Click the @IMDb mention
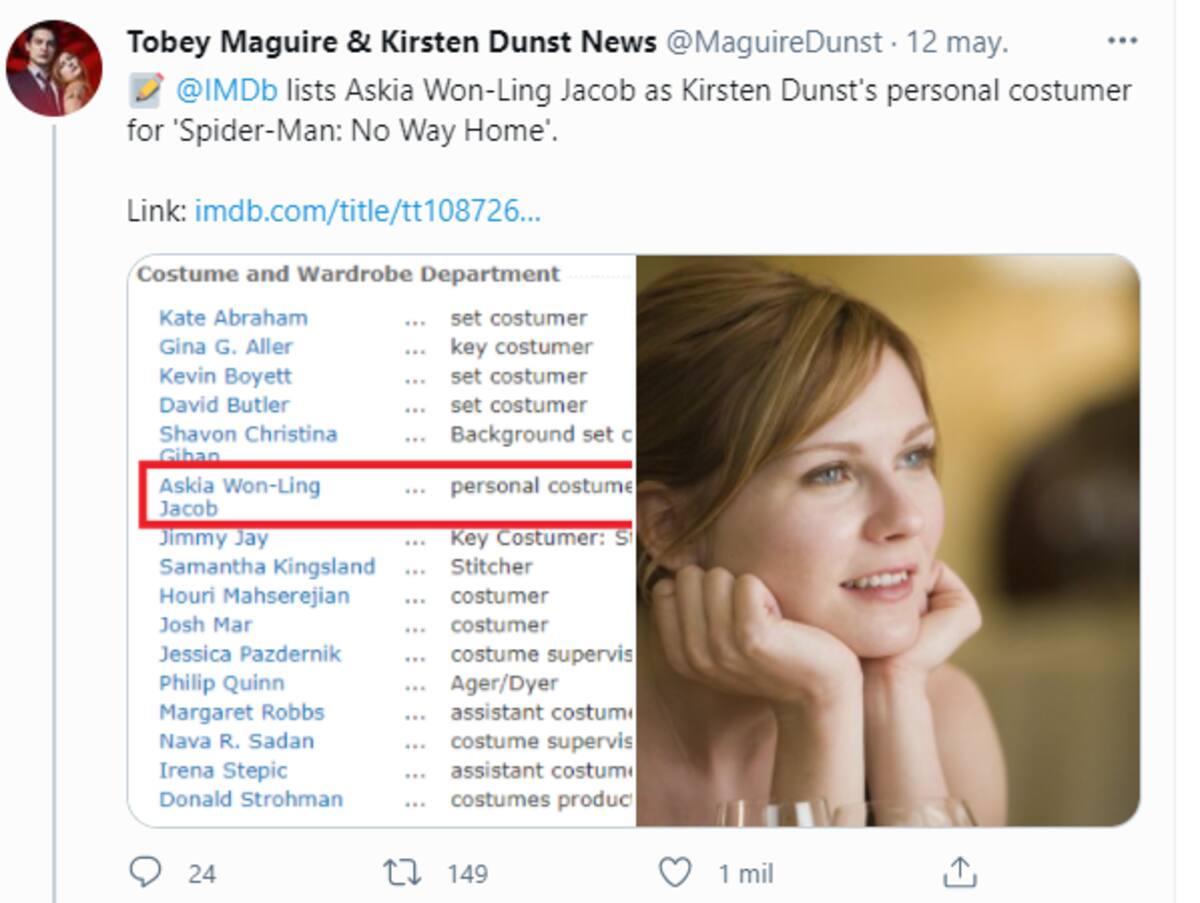Viewport: 1200px width, 903px height. (x=226, y=91)
